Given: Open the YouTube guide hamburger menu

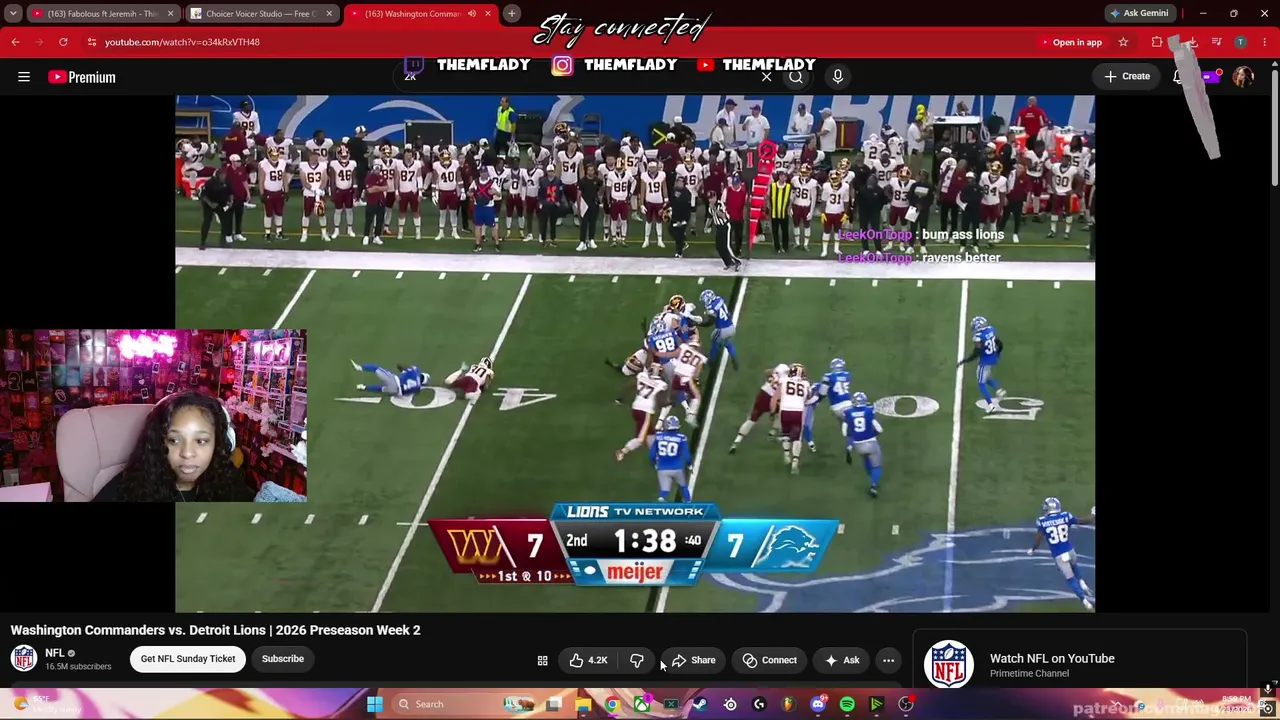Looking at the screenshot, I should tap(24, 77).
